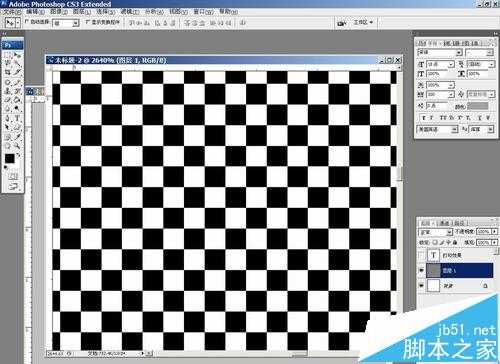Select the Horizontal Type tool
Viewport: 500px width, 364px height.
click(x=17, y=118)
